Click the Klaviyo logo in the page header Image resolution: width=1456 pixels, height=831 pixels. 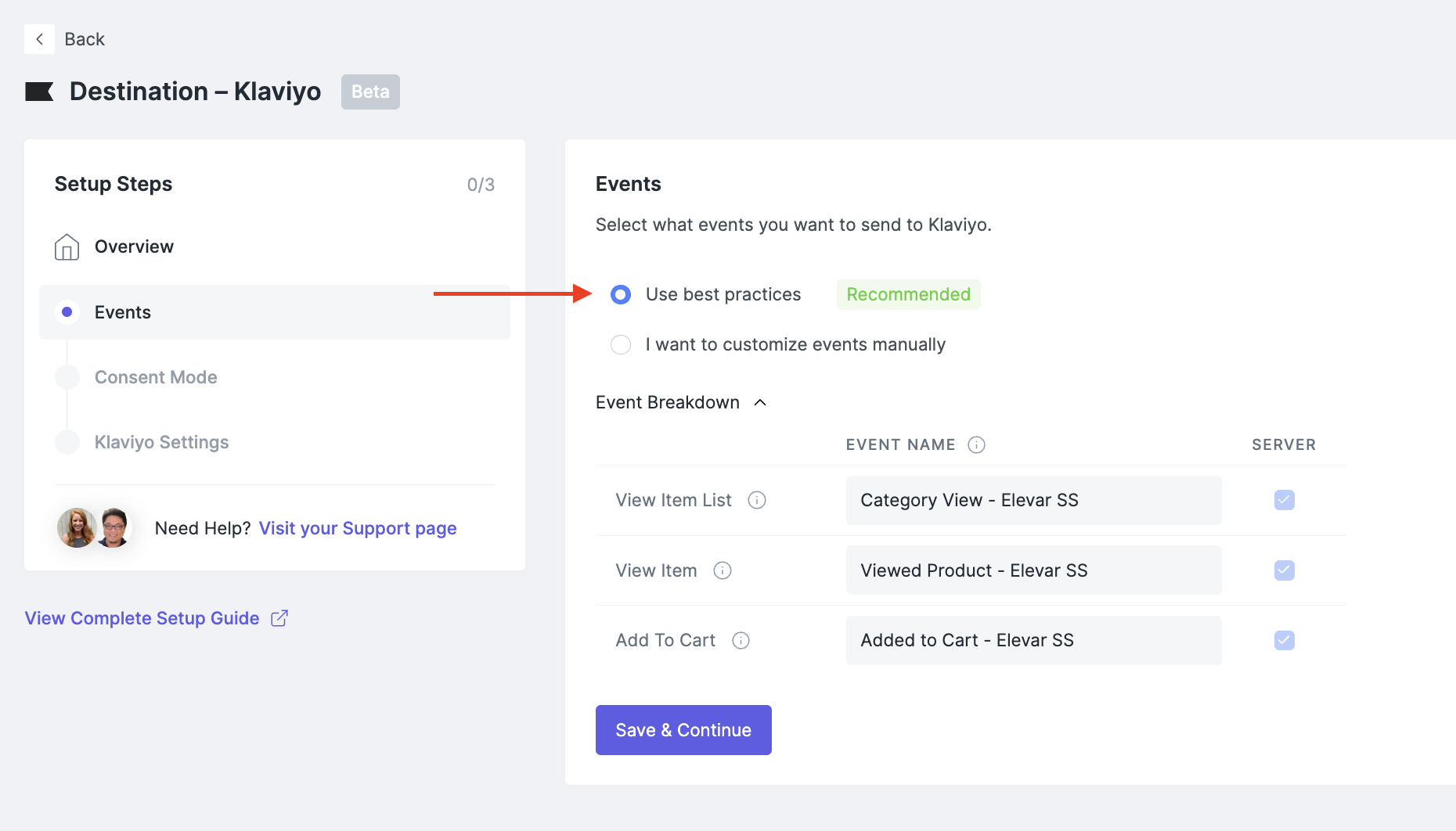click(x=40, y=92)
